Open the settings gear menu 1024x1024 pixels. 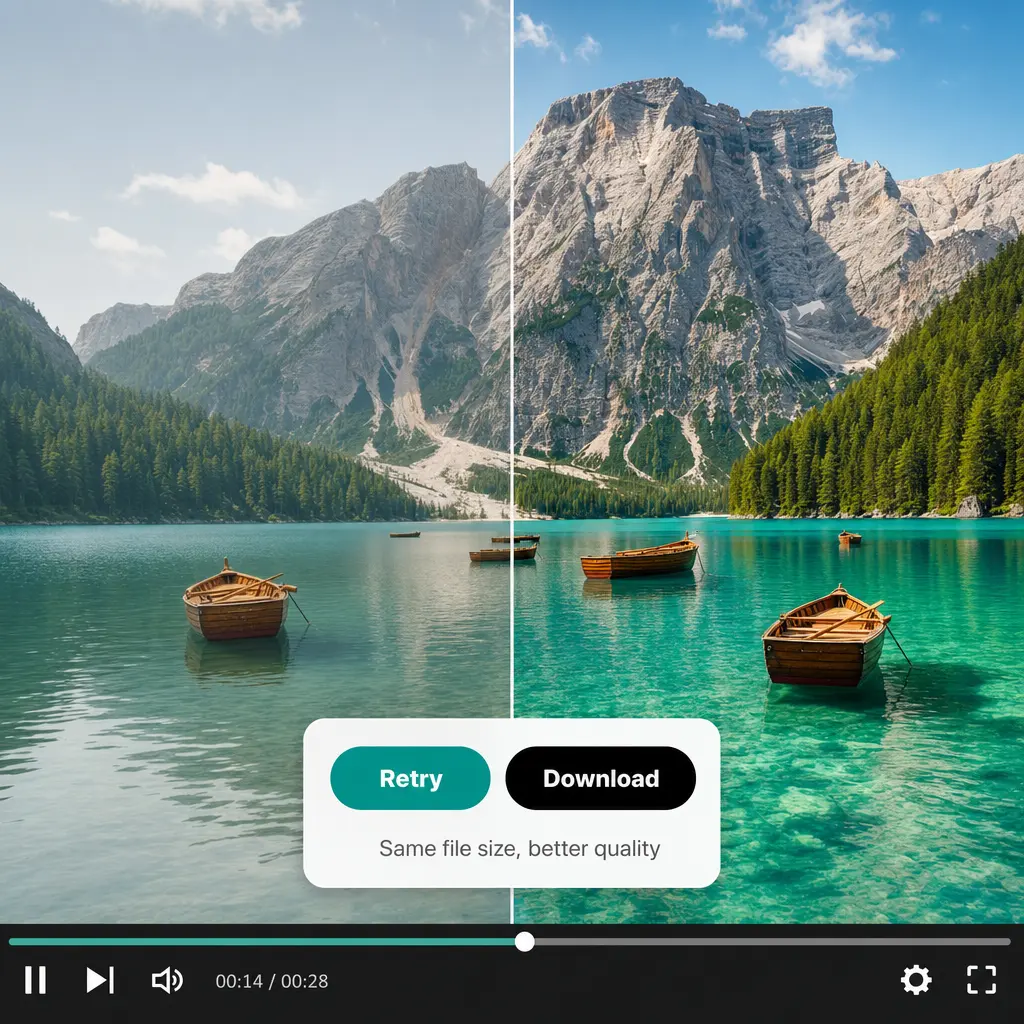(x=916, y=980)
